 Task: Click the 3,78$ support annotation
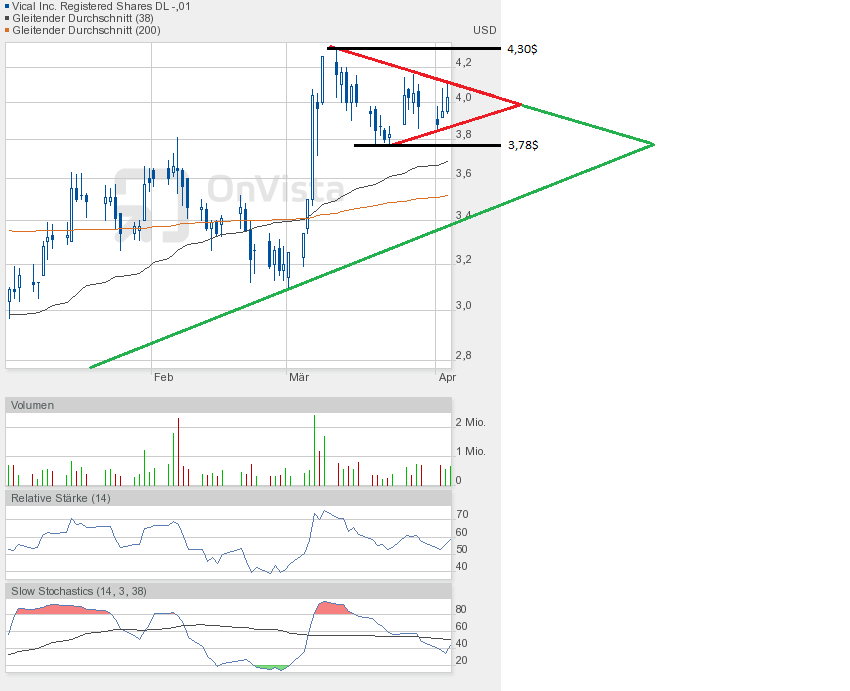click(523, 145)
